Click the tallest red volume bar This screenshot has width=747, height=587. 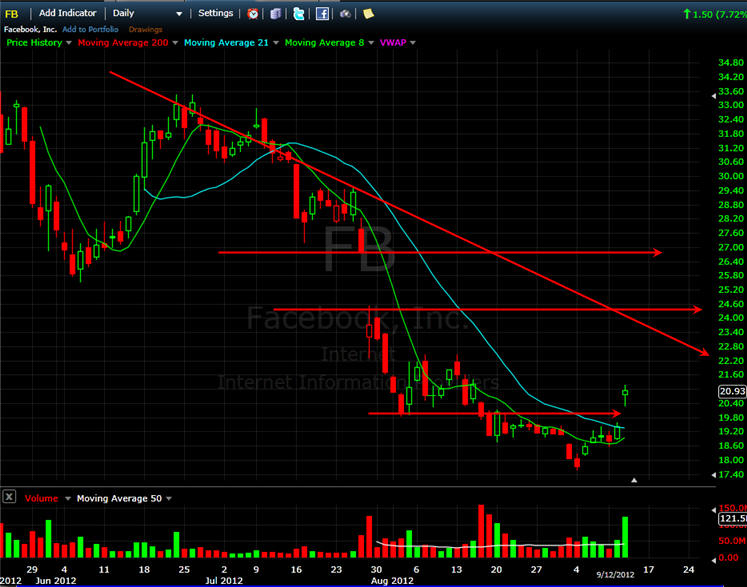click(481, 531)
